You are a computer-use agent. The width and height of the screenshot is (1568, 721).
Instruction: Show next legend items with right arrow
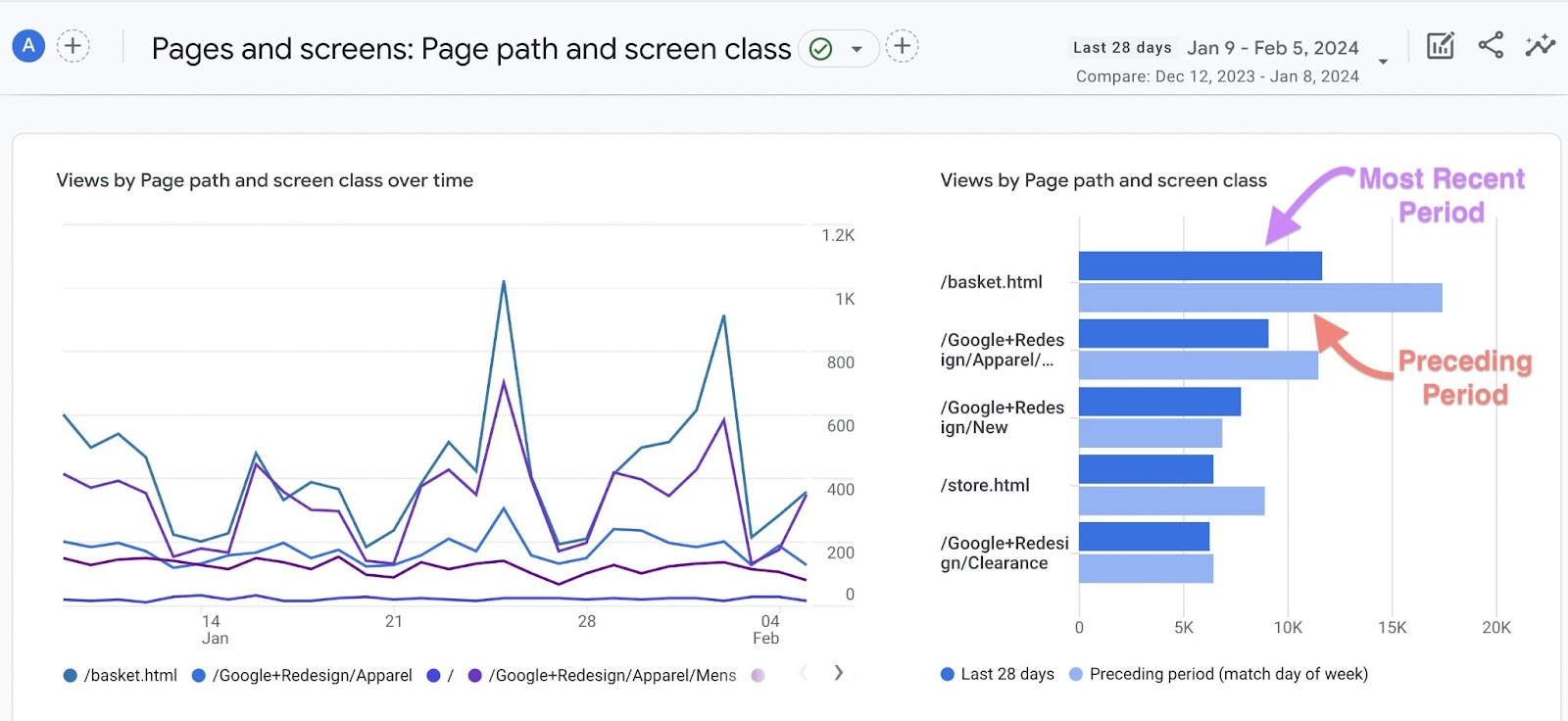(x=838, y=673)
